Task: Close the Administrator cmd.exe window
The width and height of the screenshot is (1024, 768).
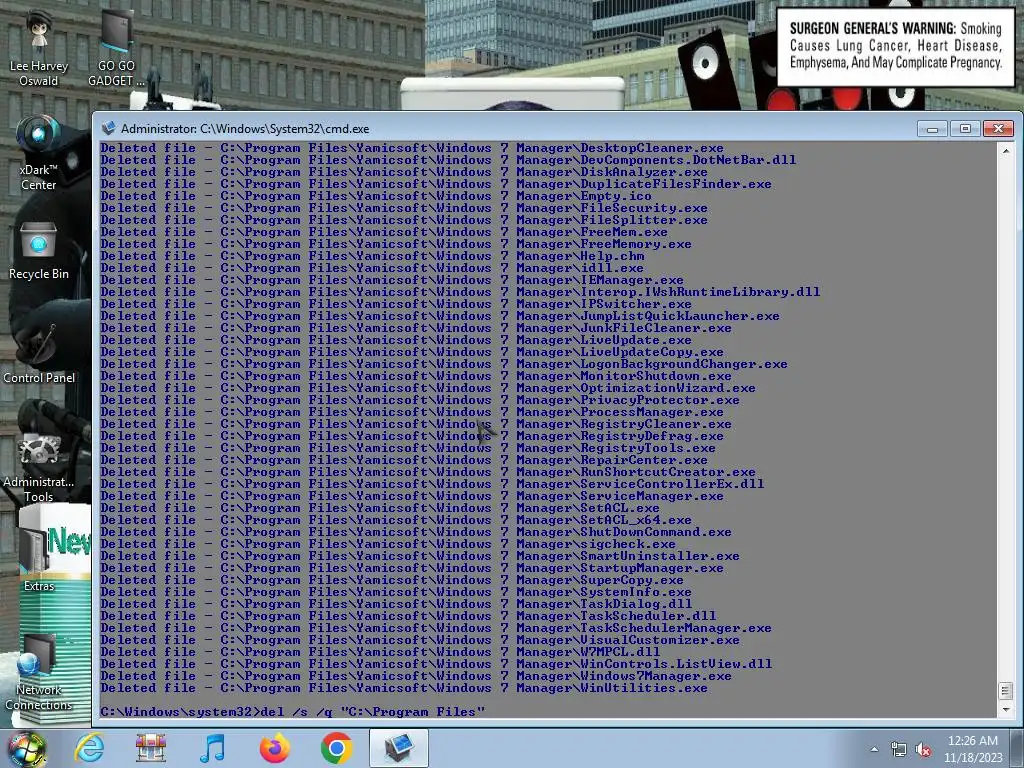Action: pyautogui.click(x=998, y=129)
